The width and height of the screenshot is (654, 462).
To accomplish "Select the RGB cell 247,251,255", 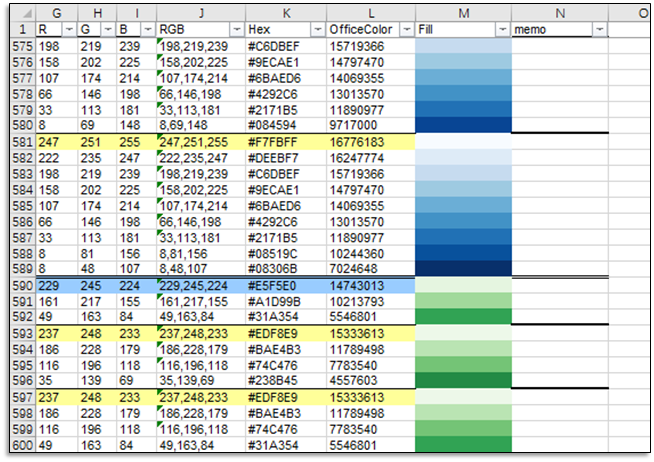I will point(201,142).
